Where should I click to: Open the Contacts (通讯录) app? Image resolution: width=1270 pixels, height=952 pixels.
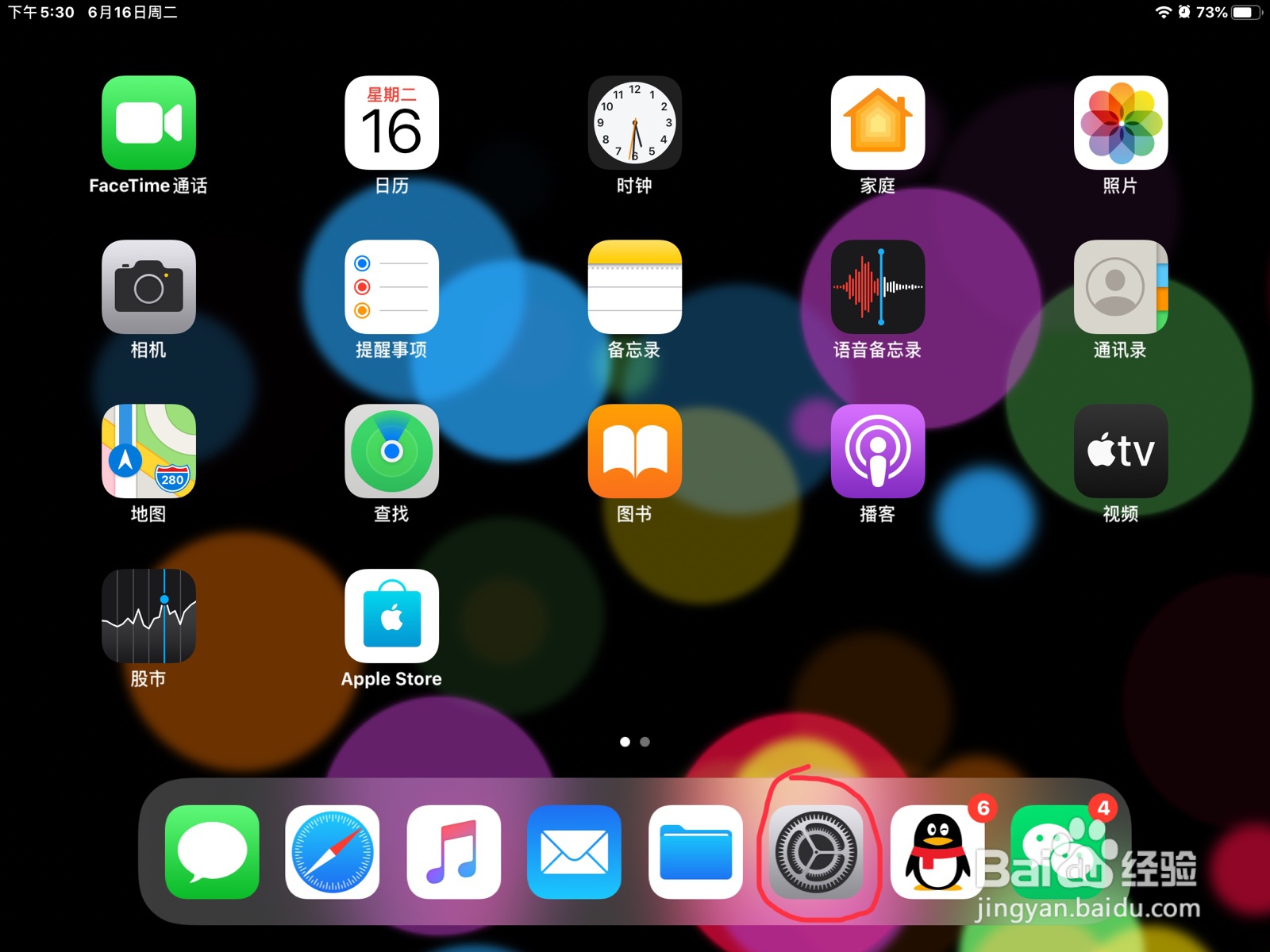point(1120,287)
